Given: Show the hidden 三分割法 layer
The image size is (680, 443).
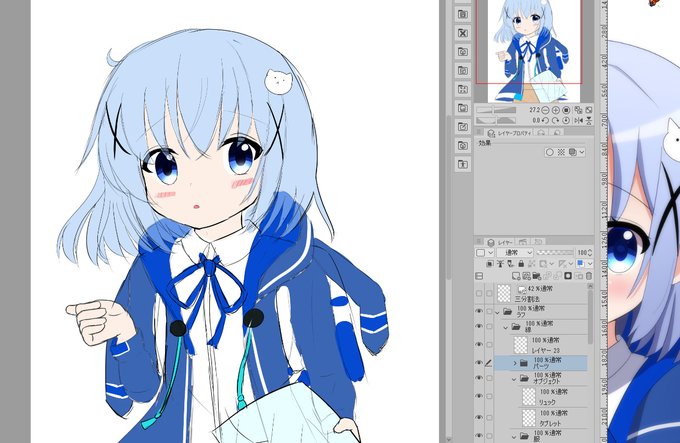Looking at the screenshot, I should (479, 293).
